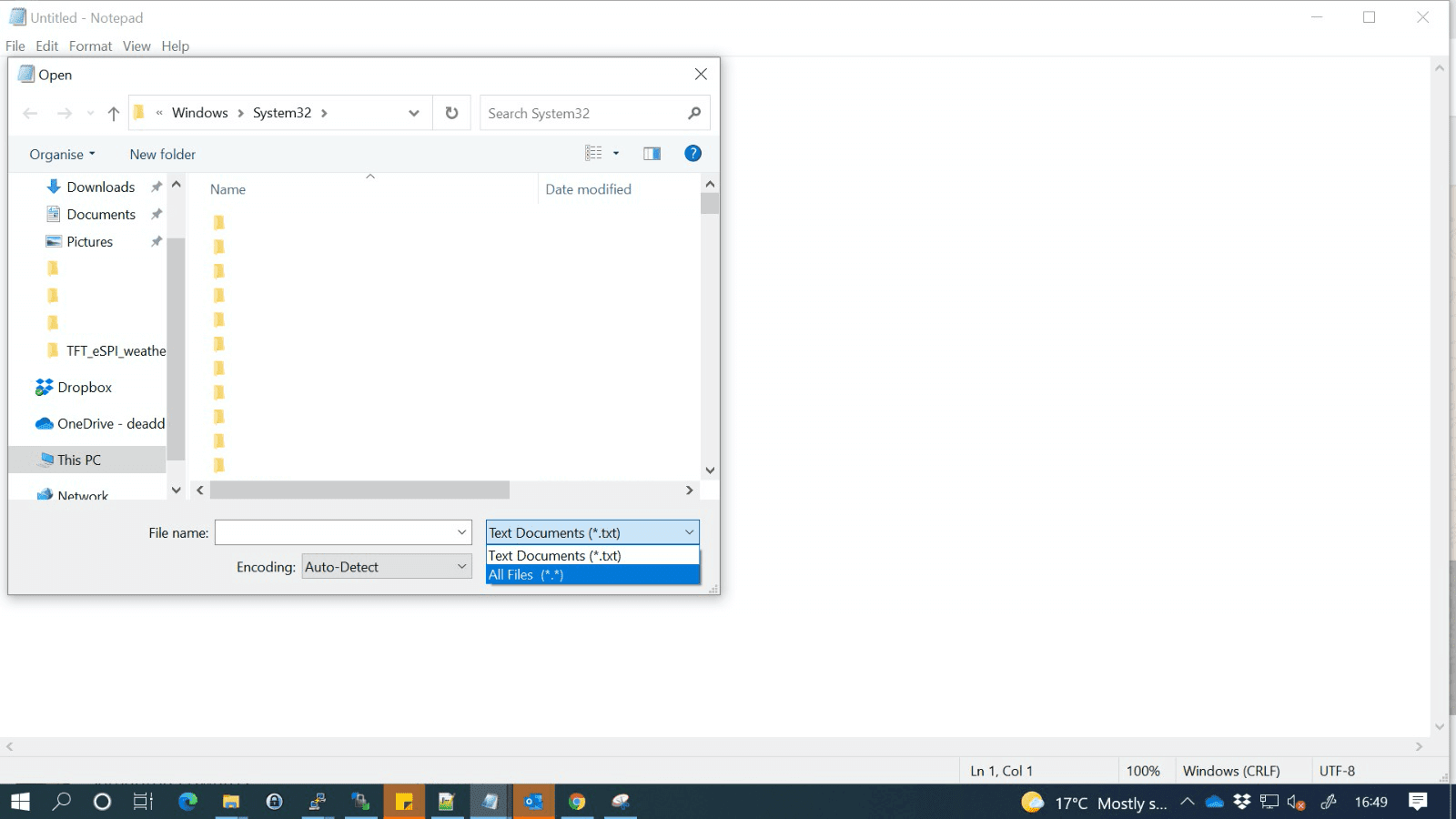Click the back navigation arrow
This screenshot has height=819, width=1456.
[30, 112]
